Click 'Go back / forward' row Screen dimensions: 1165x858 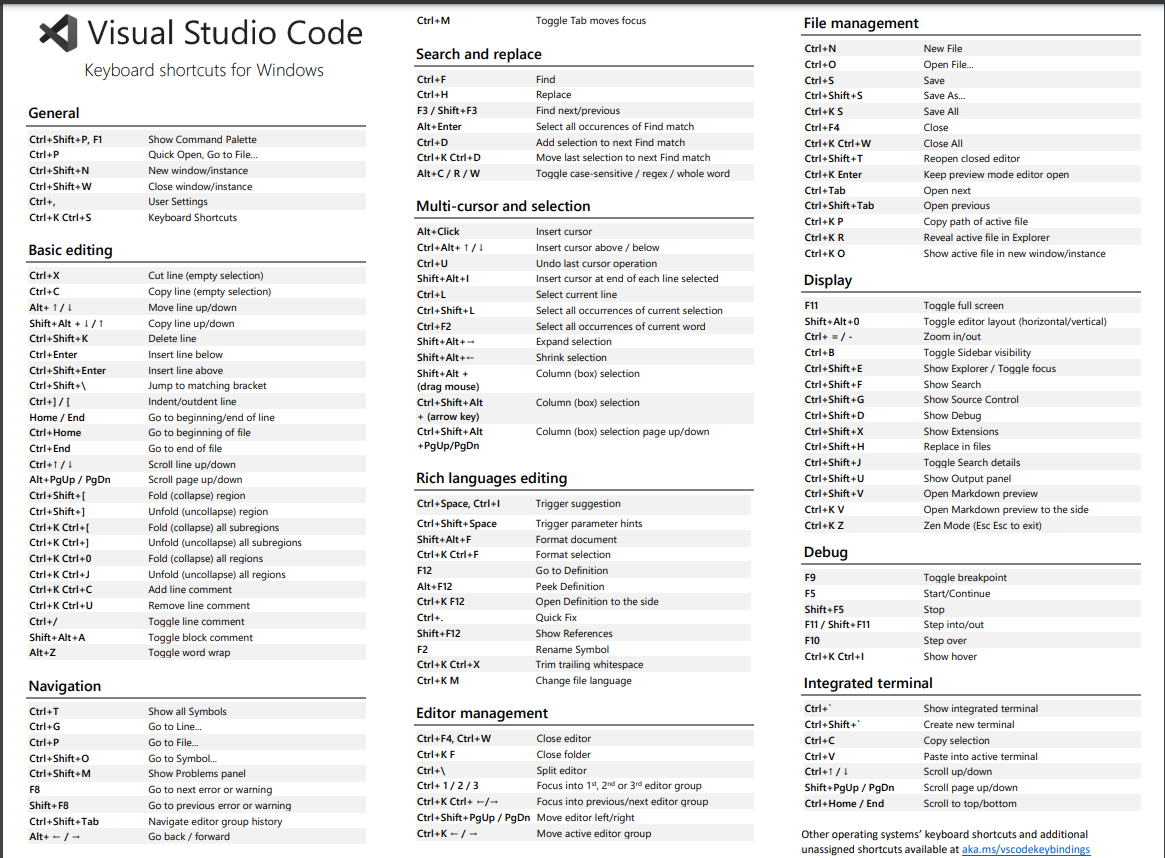pos(189,836)
